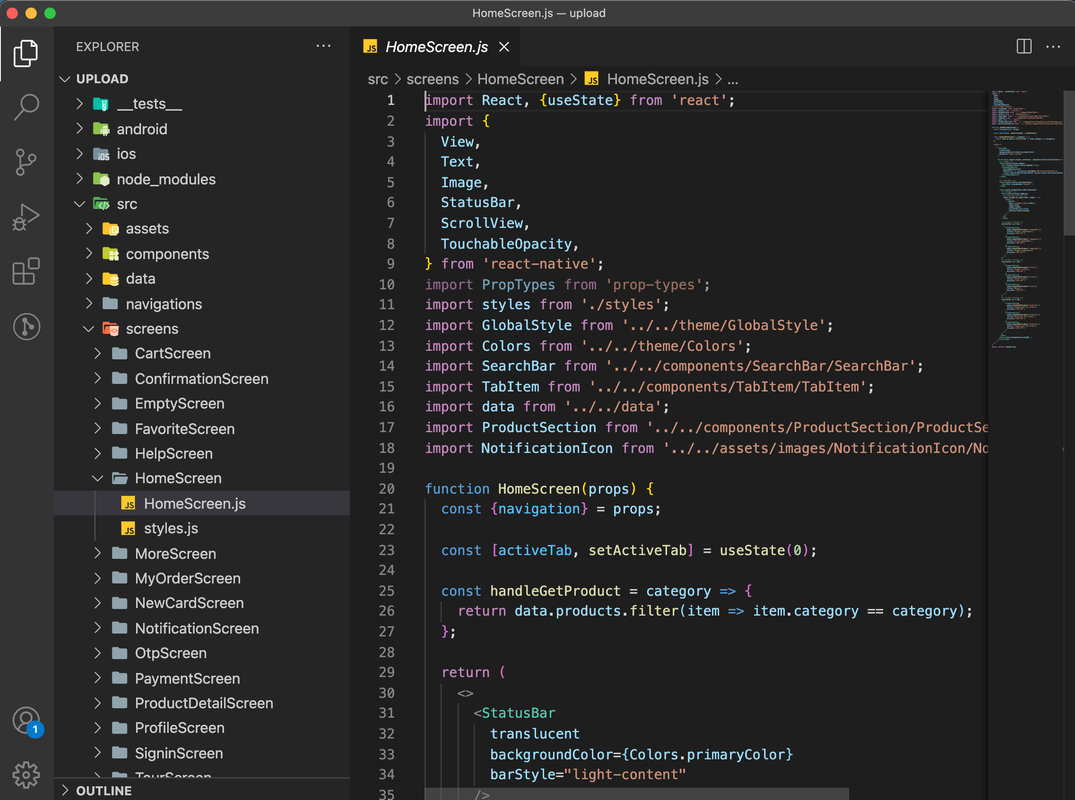
Task: Open the GitLens icon in activity bar
Action: [26, 326]
